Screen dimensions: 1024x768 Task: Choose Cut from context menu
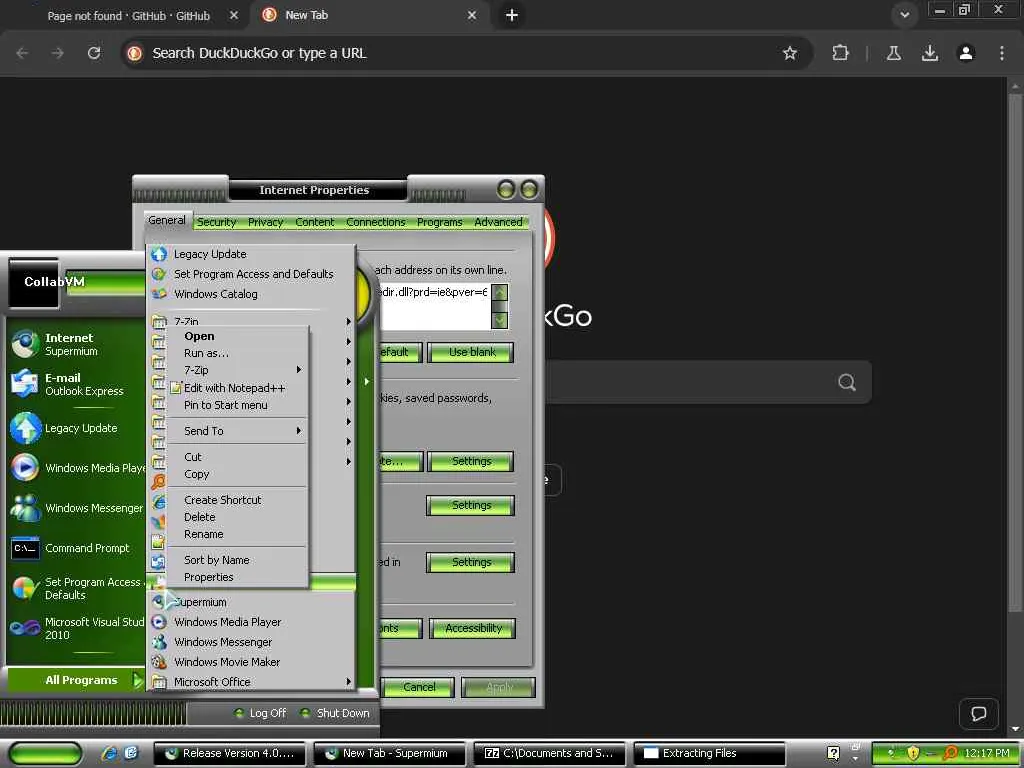(237, 456)
